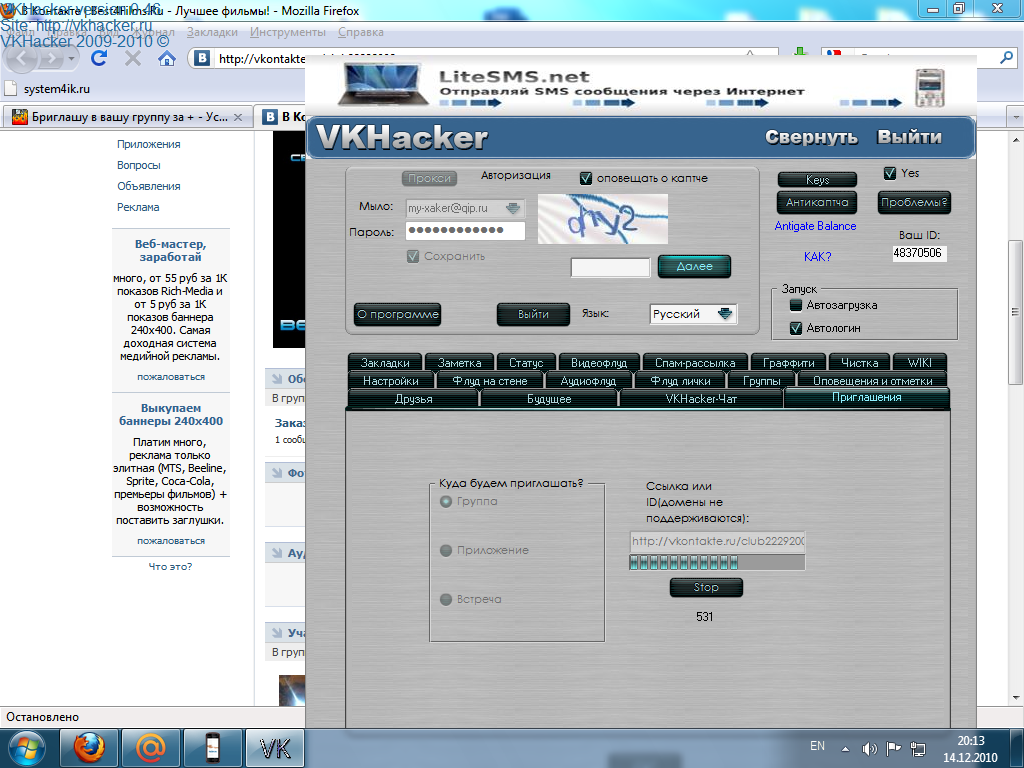Click the captcha answer input field
Image resolution: width=1024 pixels, height=768 pixels.
click(611, 267)
